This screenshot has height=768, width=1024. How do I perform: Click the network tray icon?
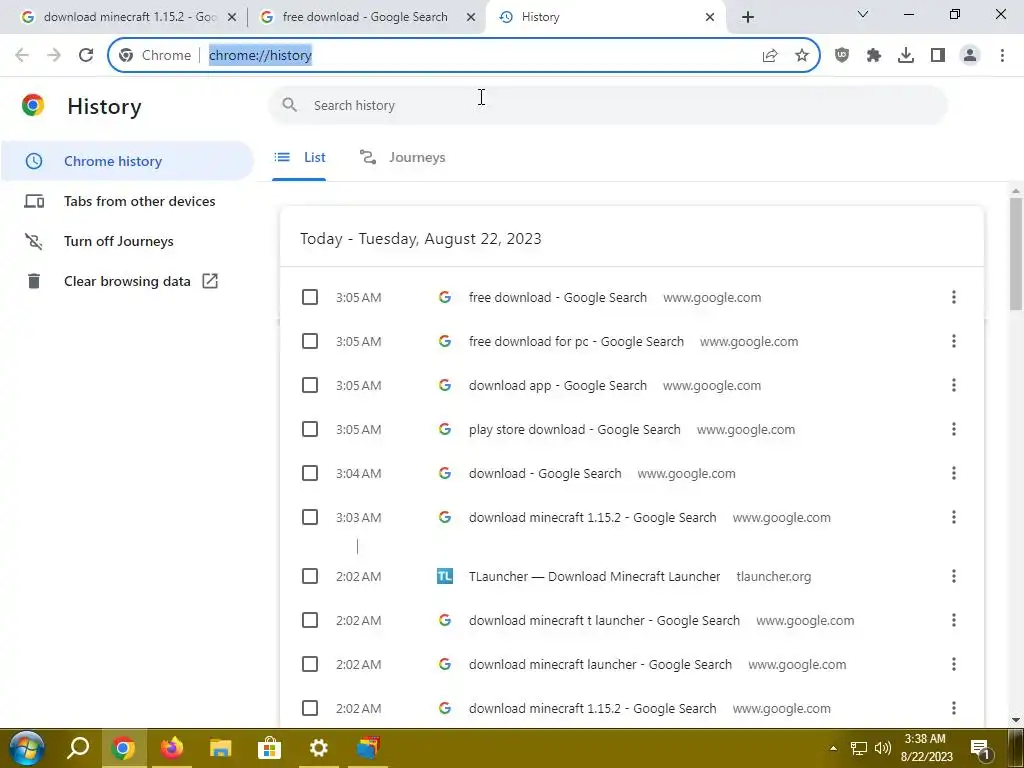(859, 748)
